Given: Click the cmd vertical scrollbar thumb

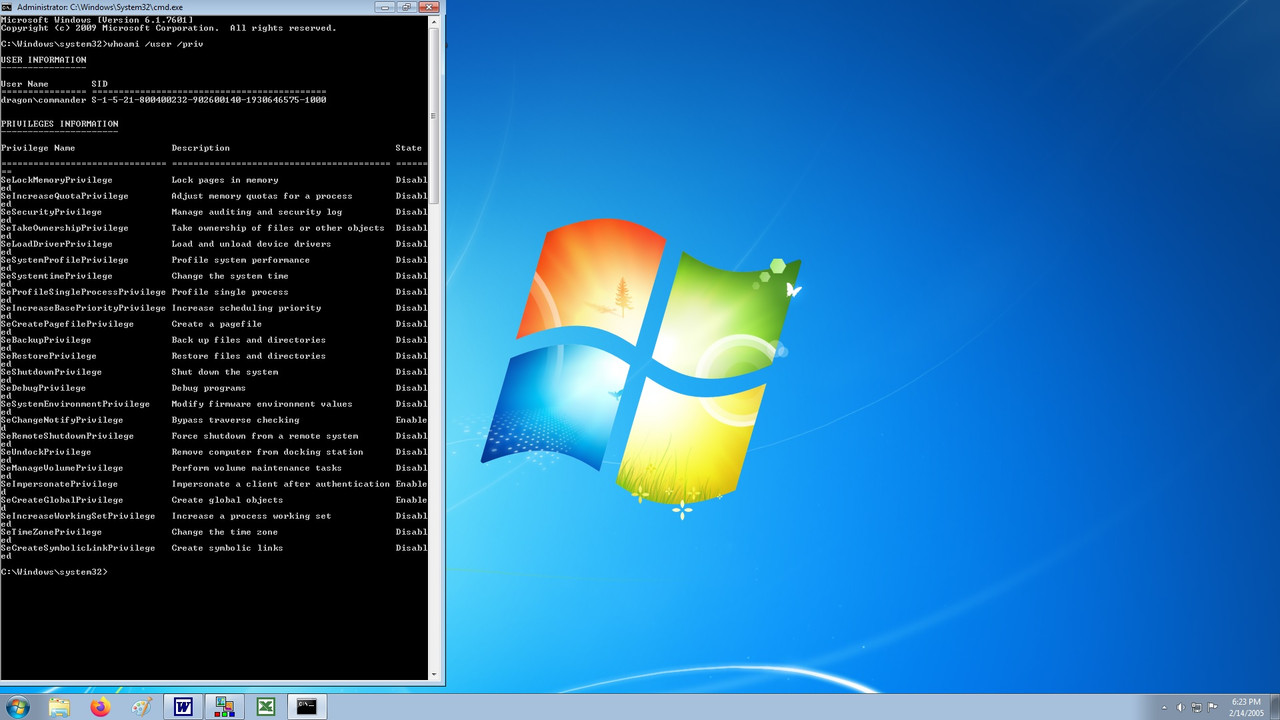Looking at the screenshot, I should coord(434,116).
